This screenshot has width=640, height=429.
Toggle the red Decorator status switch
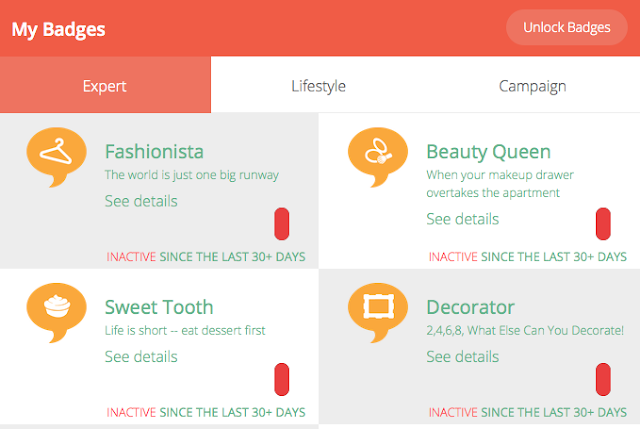point(603,379)
